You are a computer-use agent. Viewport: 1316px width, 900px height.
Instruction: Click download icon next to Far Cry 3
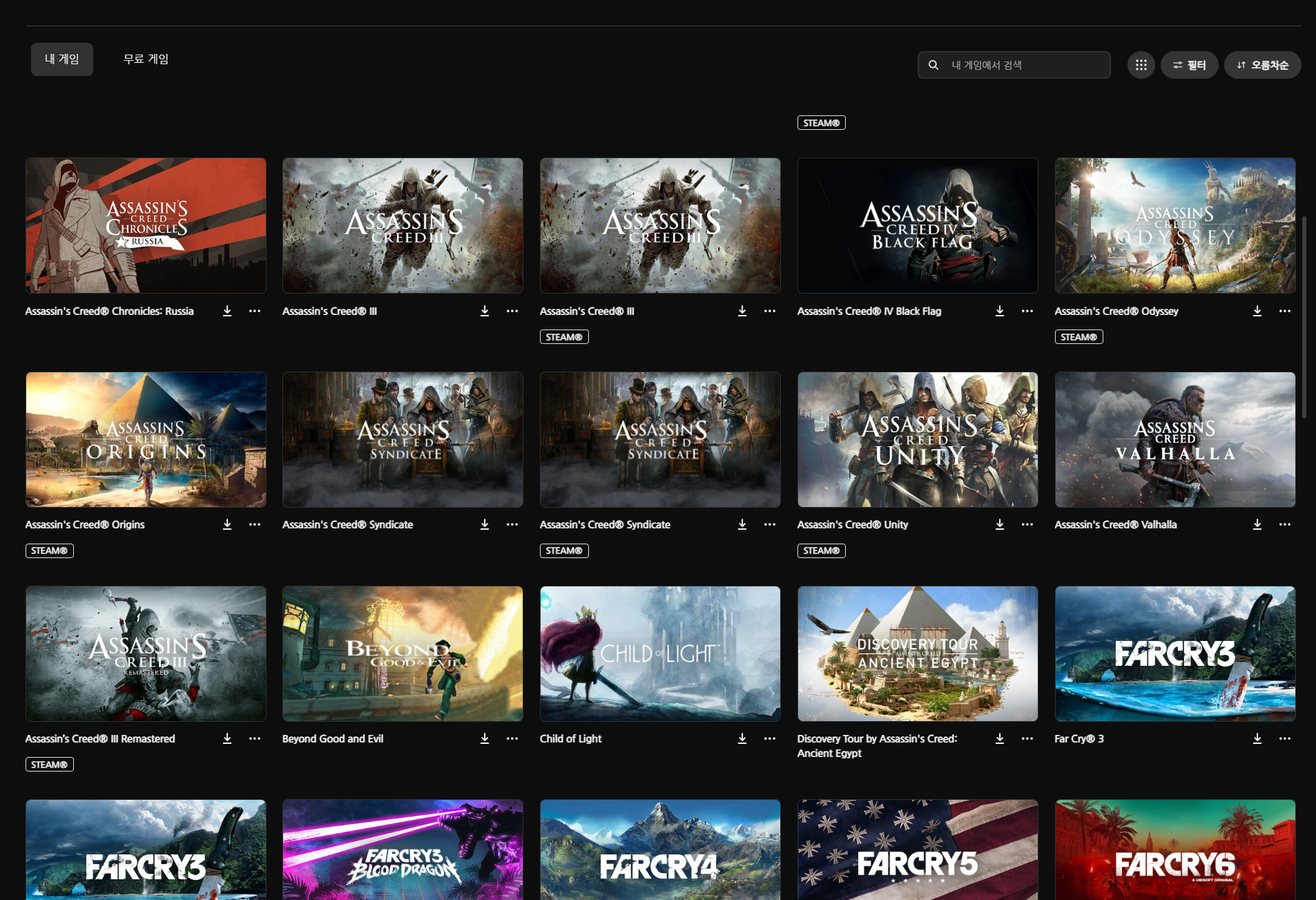pyautogui.click(x=1257, y=739)
